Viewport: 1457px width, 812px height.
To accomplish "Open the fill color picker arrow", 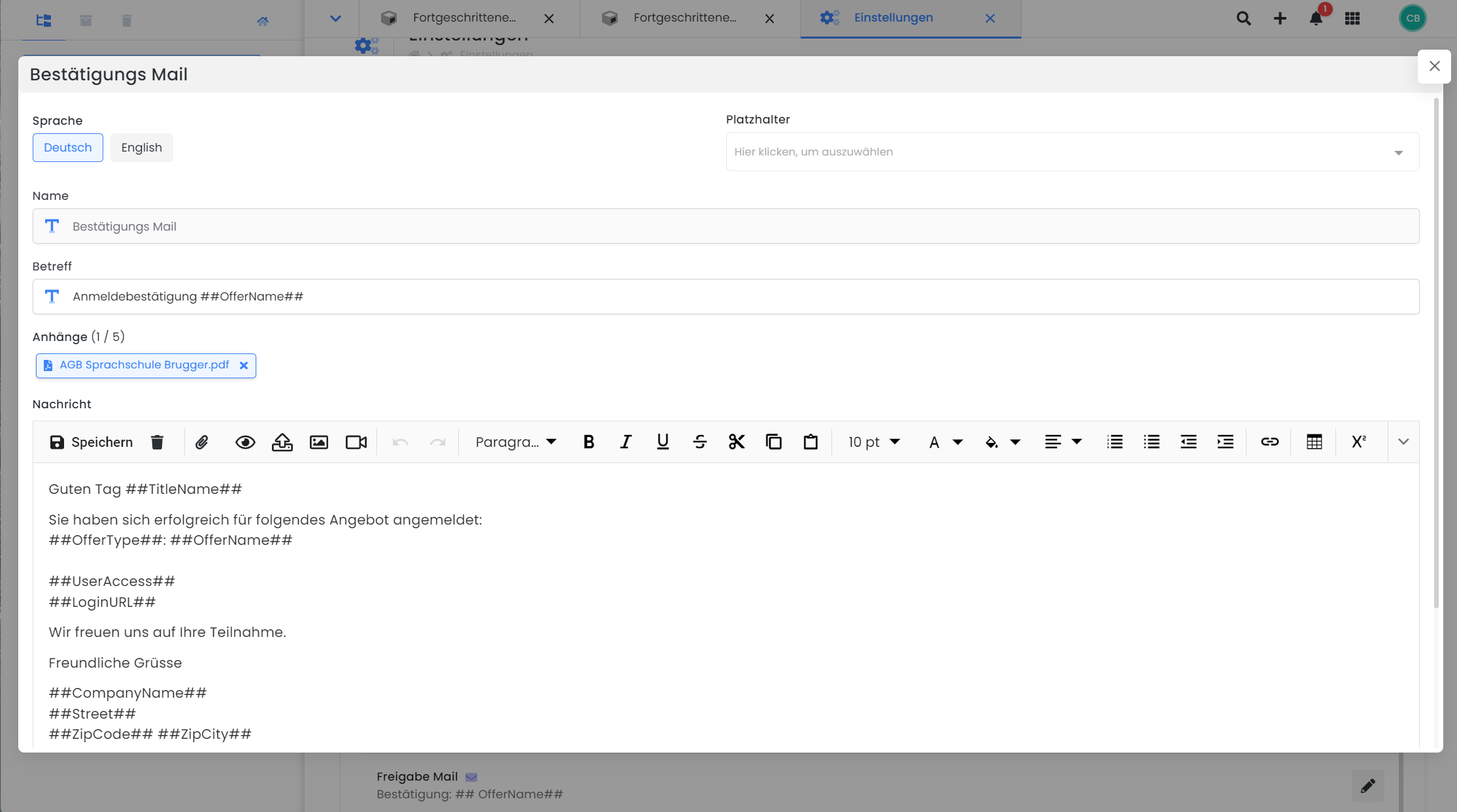I will coord(1015,442).
